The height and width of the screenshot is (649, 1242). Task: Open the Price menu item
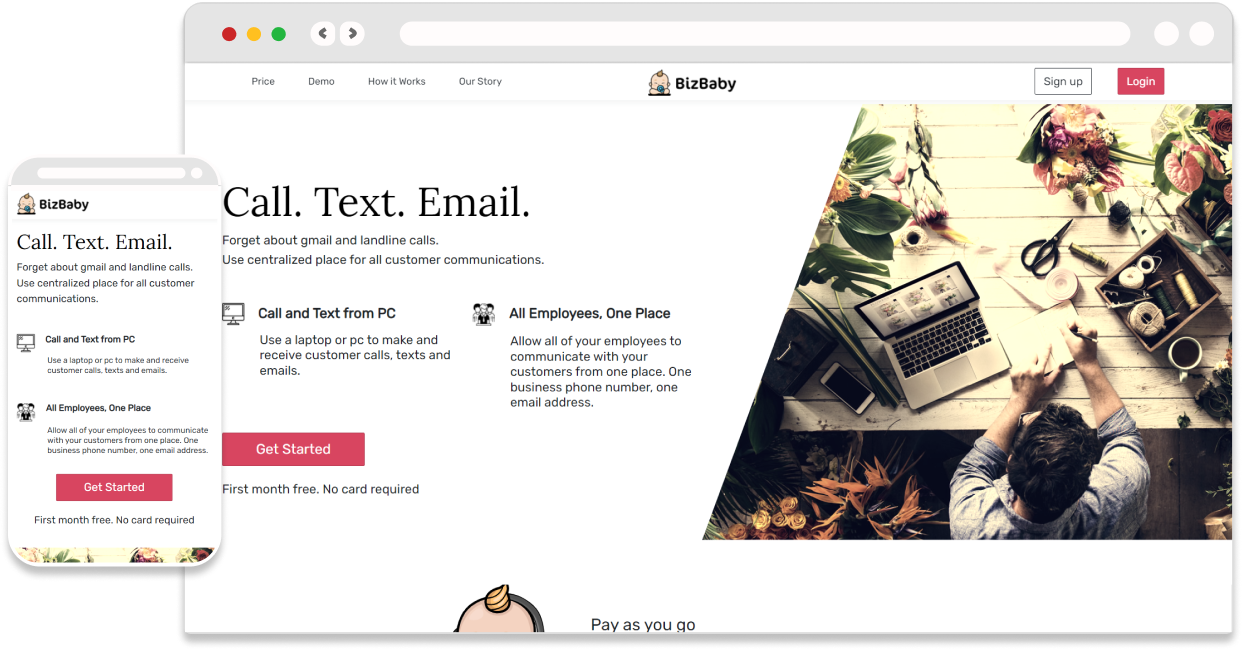click(263, 82)
